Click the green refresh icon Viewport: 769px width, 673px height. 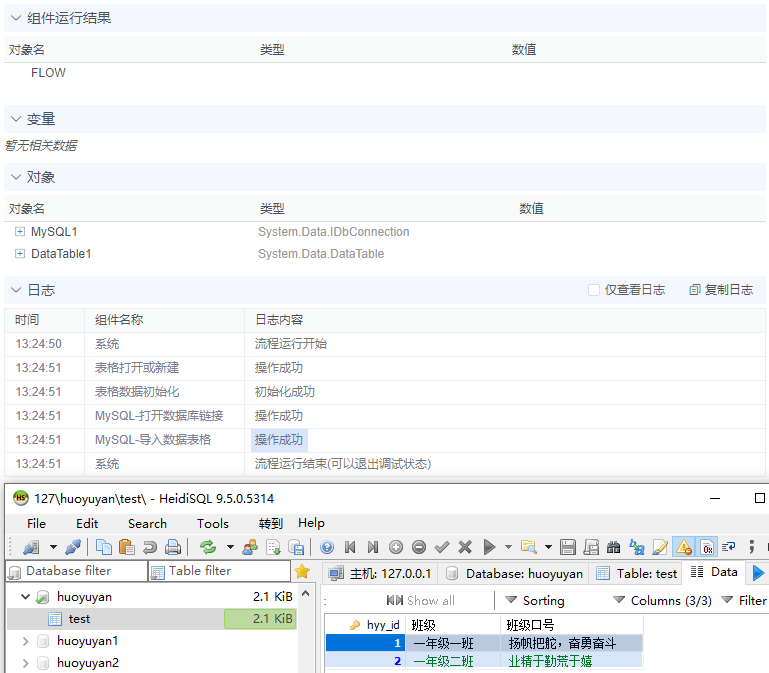click(208, 547)
